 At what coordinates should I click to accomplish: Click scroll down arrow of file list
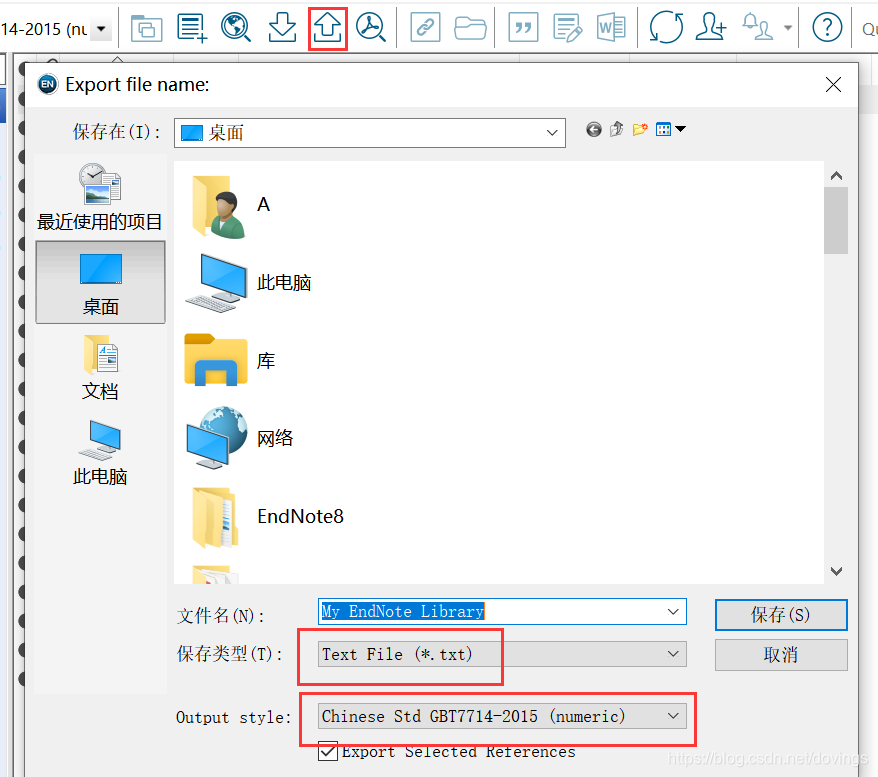pyautogui.click(x=836, y=571)
